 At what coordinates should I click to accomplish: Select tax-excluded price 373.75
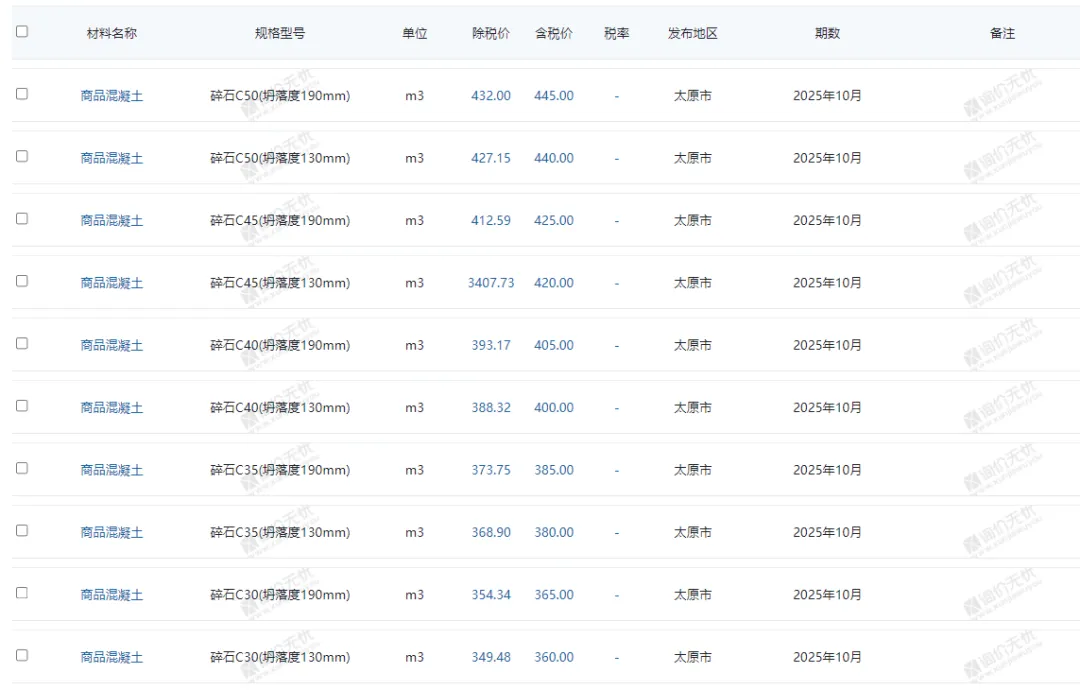click(x=491, y=470)
